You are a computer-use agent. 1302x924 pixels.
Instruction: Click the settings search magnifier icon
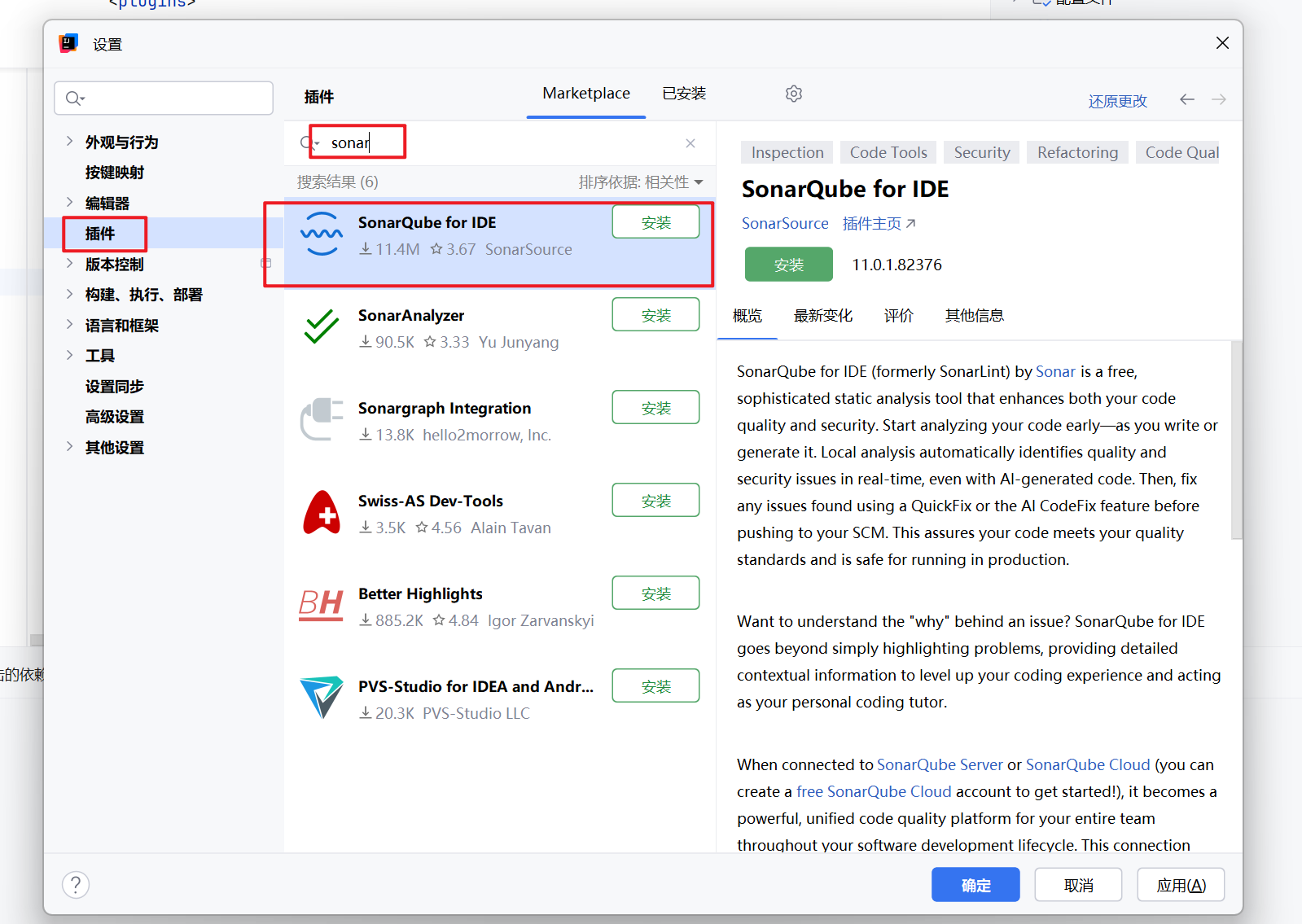pos(75,99)
